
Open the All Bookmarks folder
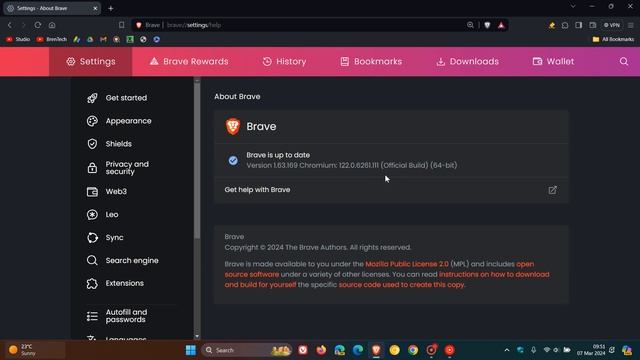pos(613,39)
